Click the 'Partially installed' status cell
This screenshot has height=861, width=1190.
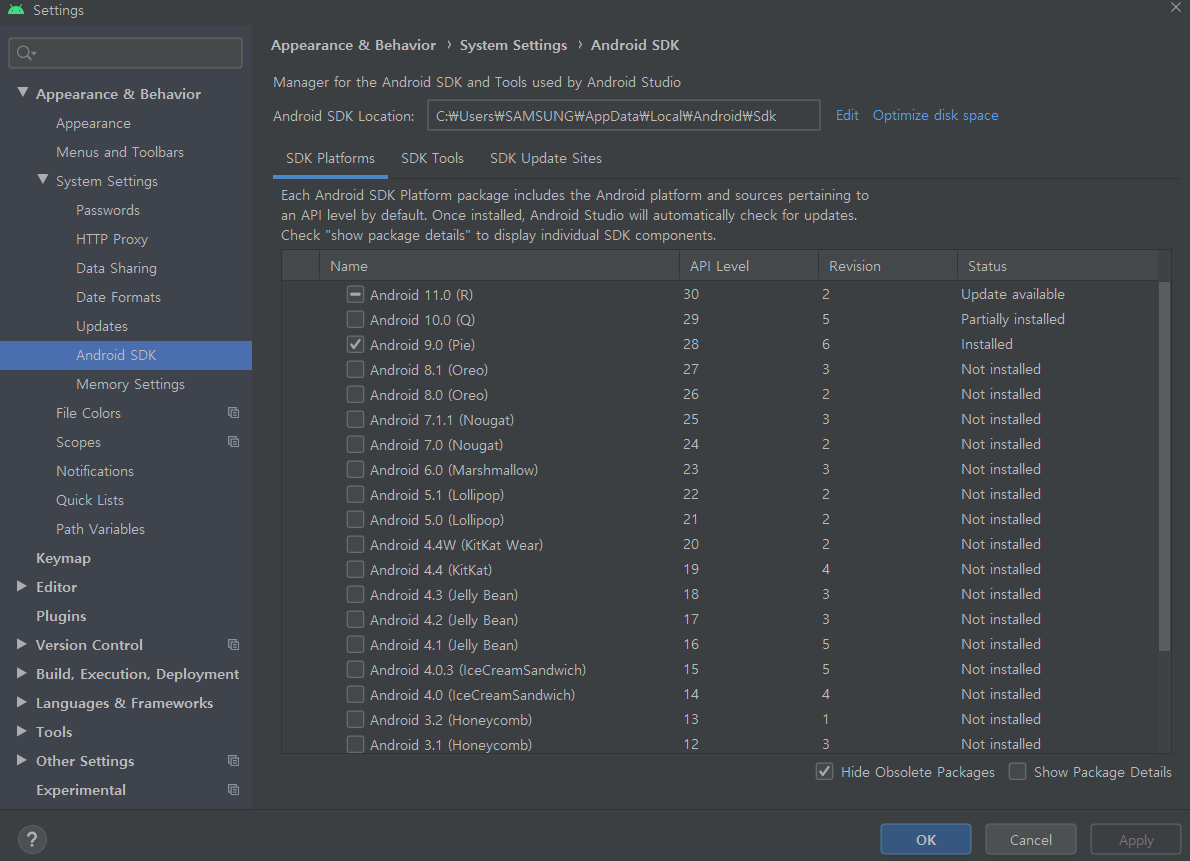(1012, 319)
